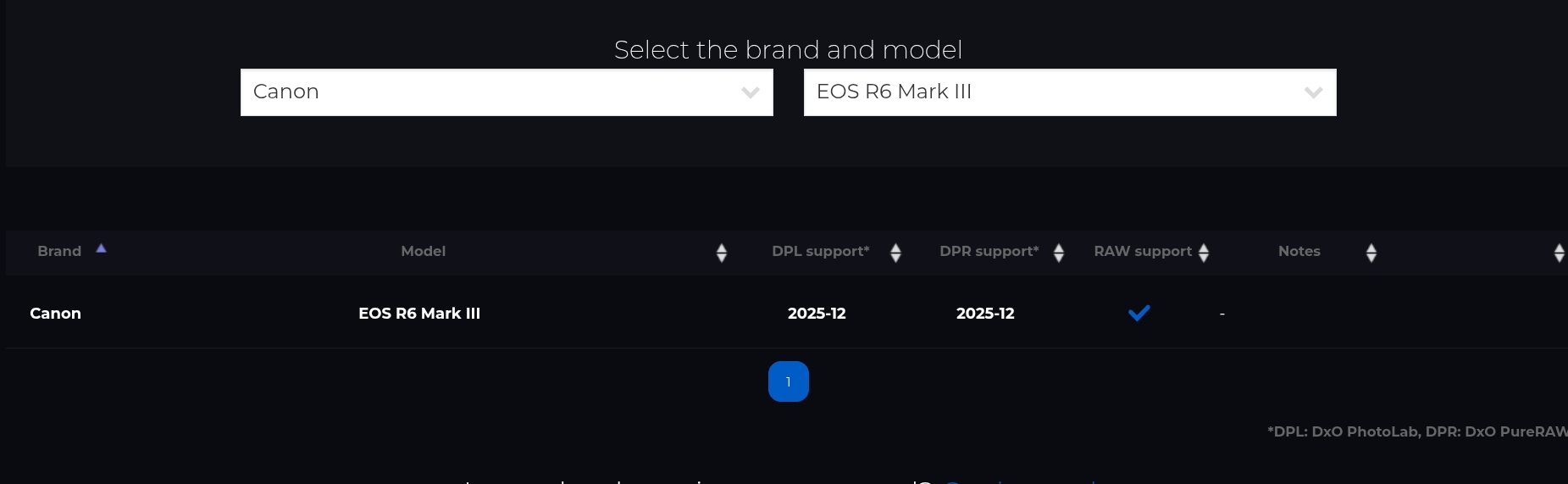Open the Canon brand dropdown
This screenshot has width=1568, height=484.
[x=506, y=92]
